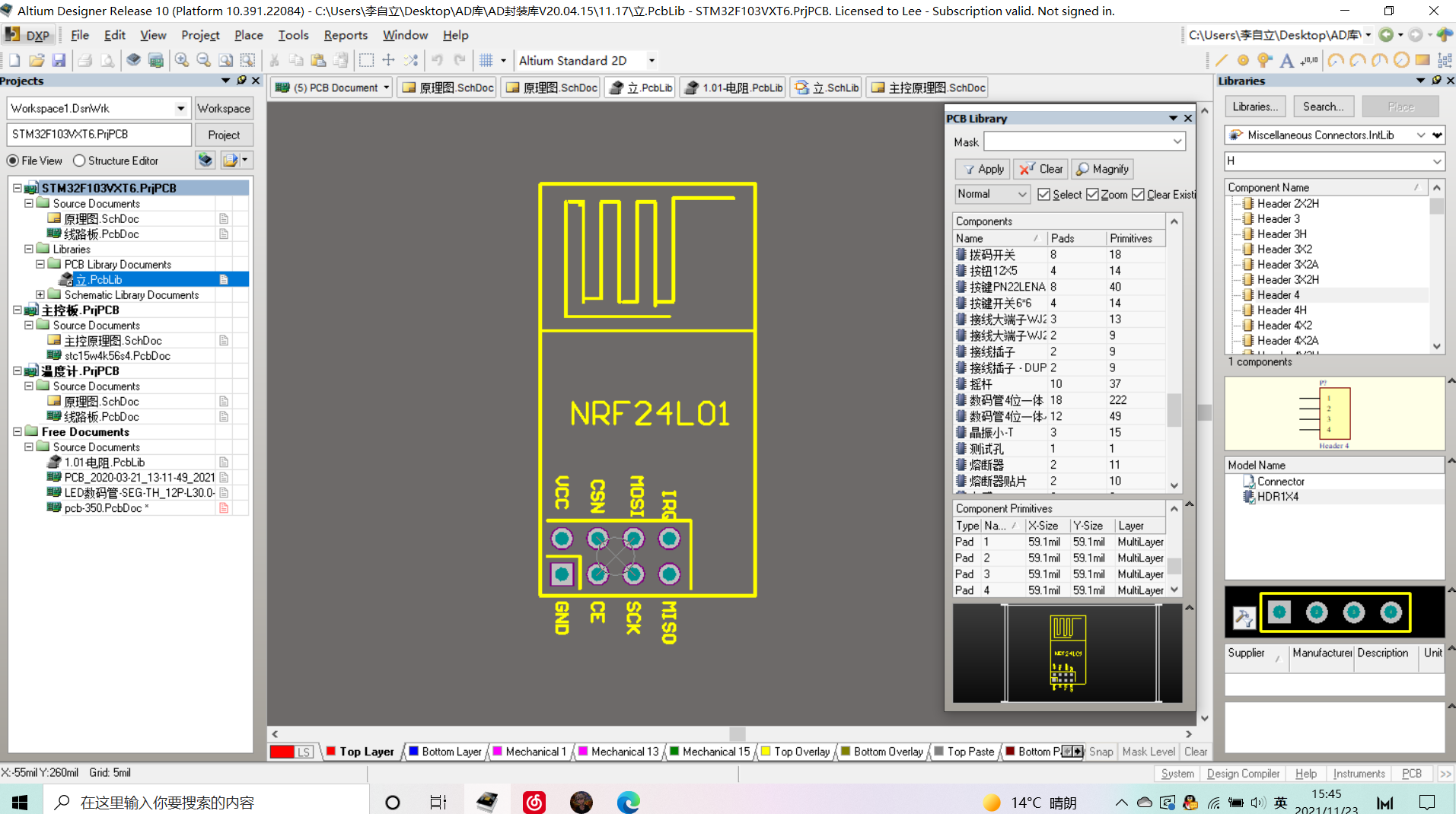Expand the Schematic Library Documents folder

(x=40, y=294)
